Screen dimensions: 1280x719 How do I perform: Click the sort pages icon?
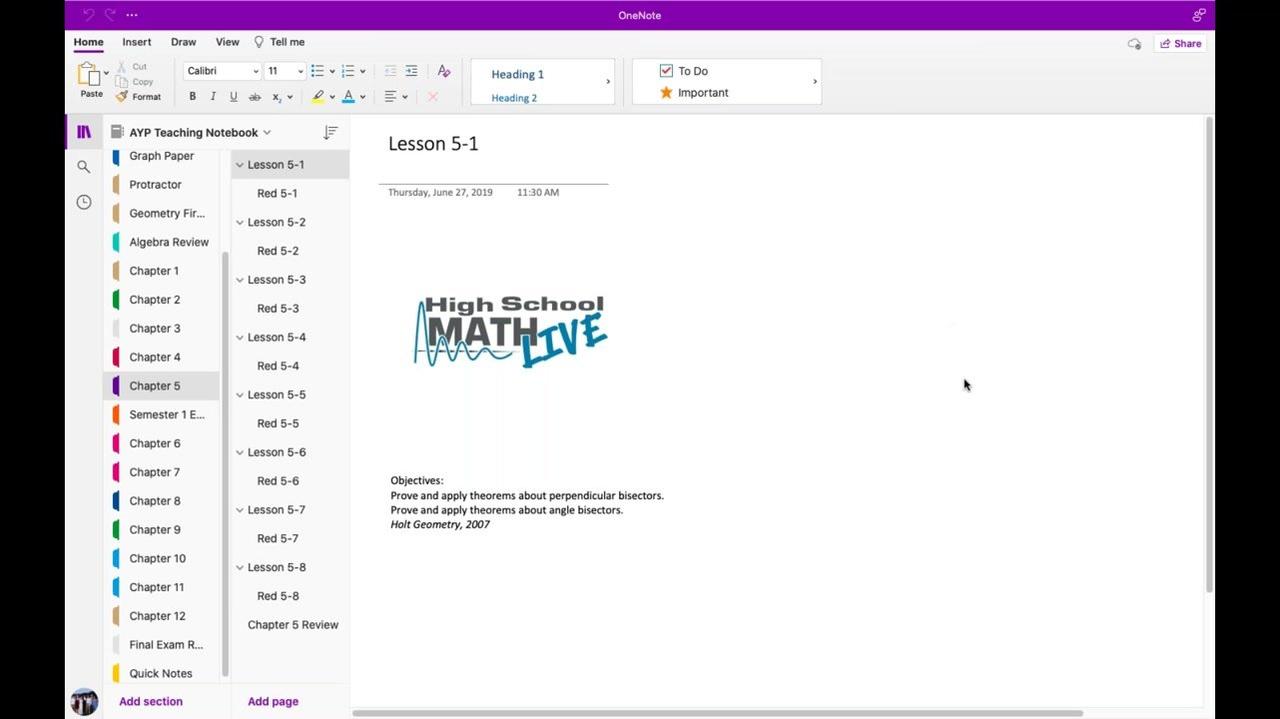point(330,132)
